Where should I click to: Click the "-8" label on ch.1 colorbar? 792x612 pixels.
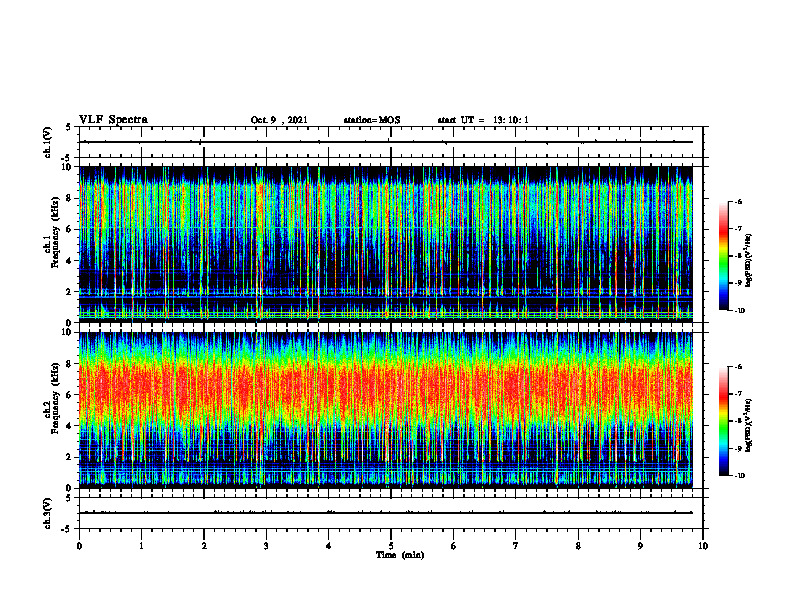[738, 256]
